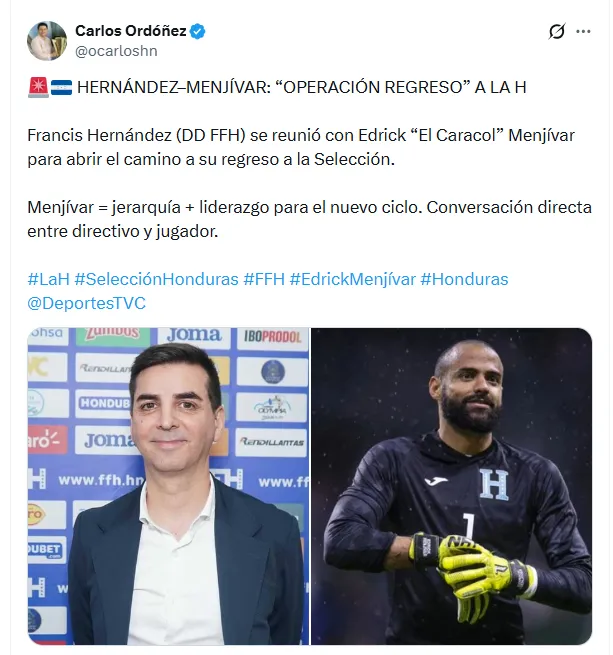Click Carlos Ordóñez profile avatar
Screen dimensions: 613x655
coord(47,41)
